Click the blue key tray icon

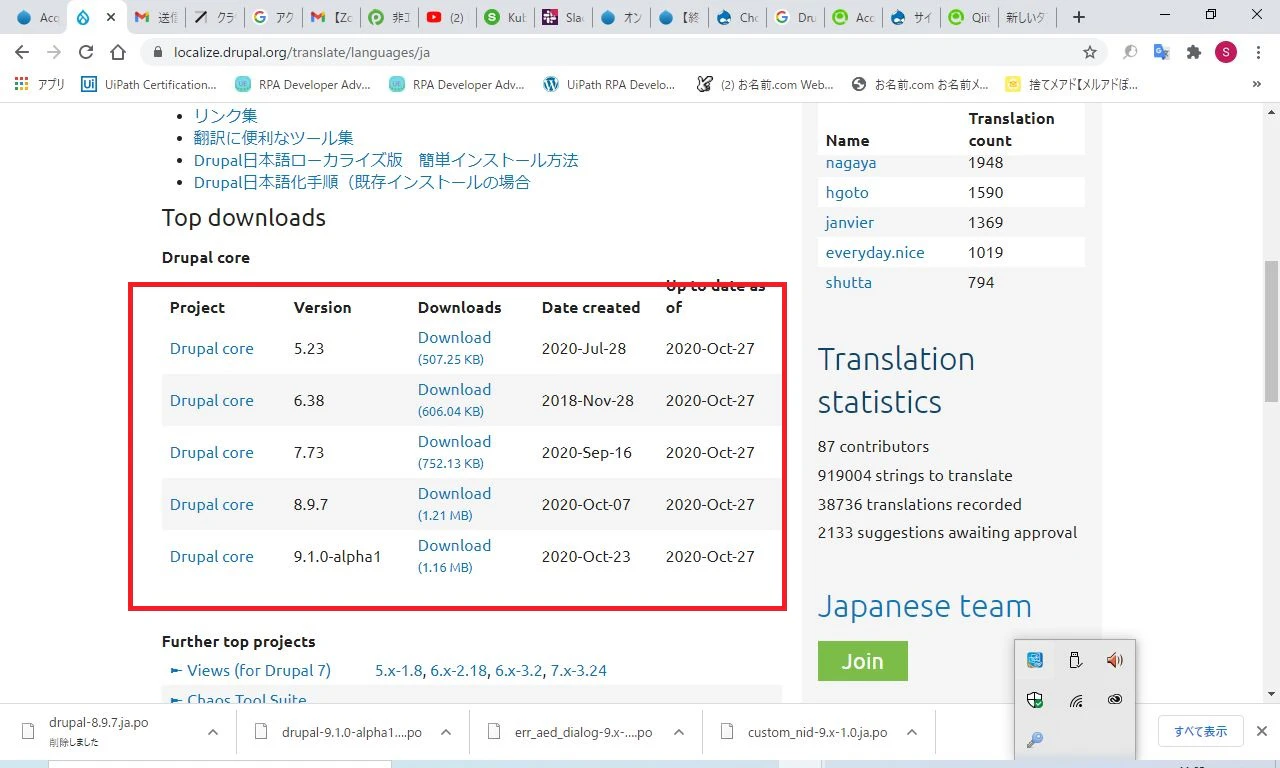click(x=1036, y=740)
